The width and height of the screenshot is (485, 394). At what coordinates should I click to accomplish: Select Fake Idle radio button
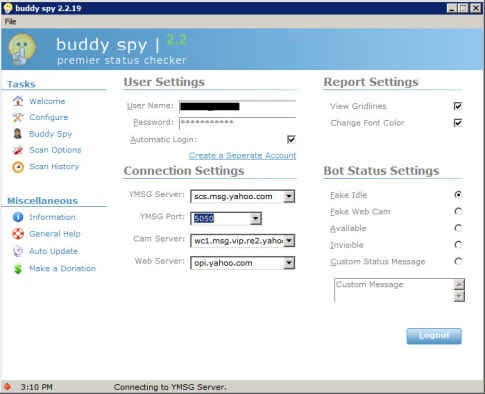458,195
